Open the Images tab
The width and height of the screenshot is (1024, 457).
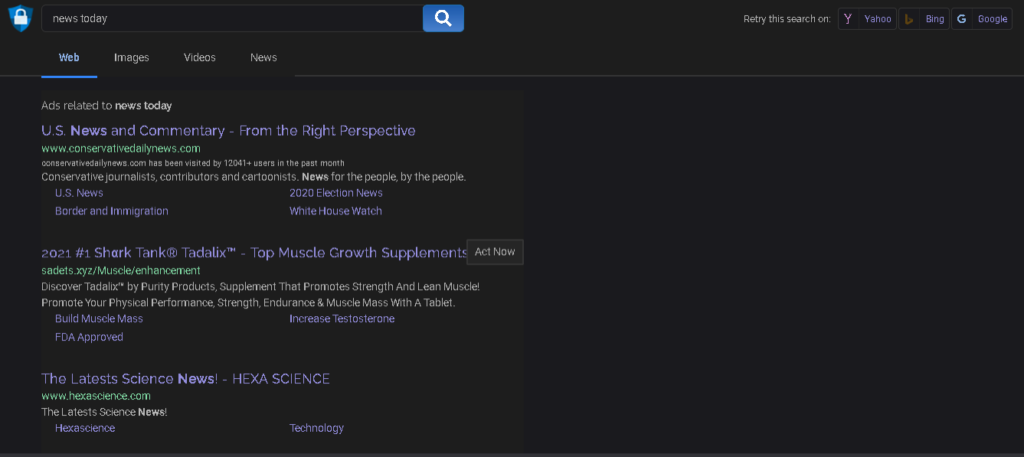[131, 57]
